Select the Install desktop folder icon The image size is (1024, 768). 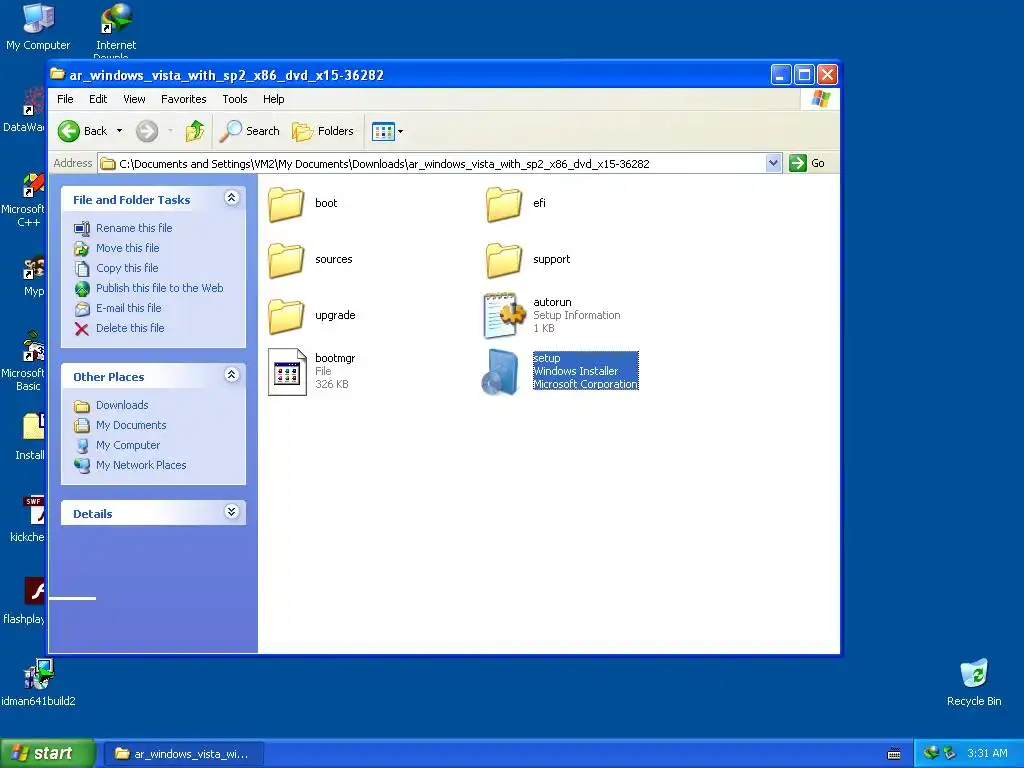pos(30,437)
